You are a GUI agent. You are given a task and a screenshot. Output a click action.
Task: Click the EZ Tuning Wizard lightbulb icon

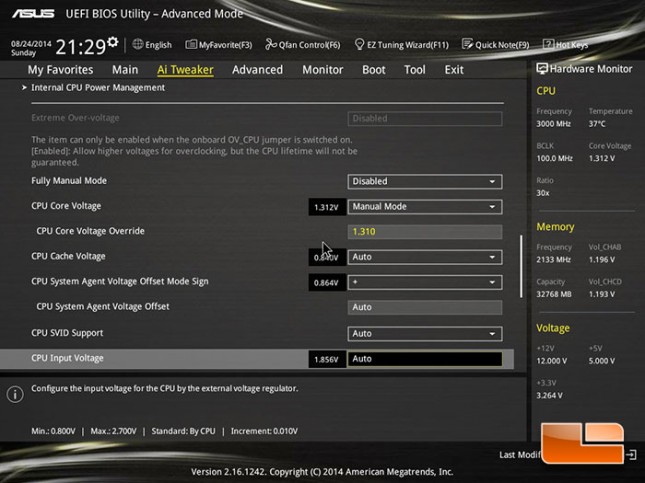tap(359, 44)
